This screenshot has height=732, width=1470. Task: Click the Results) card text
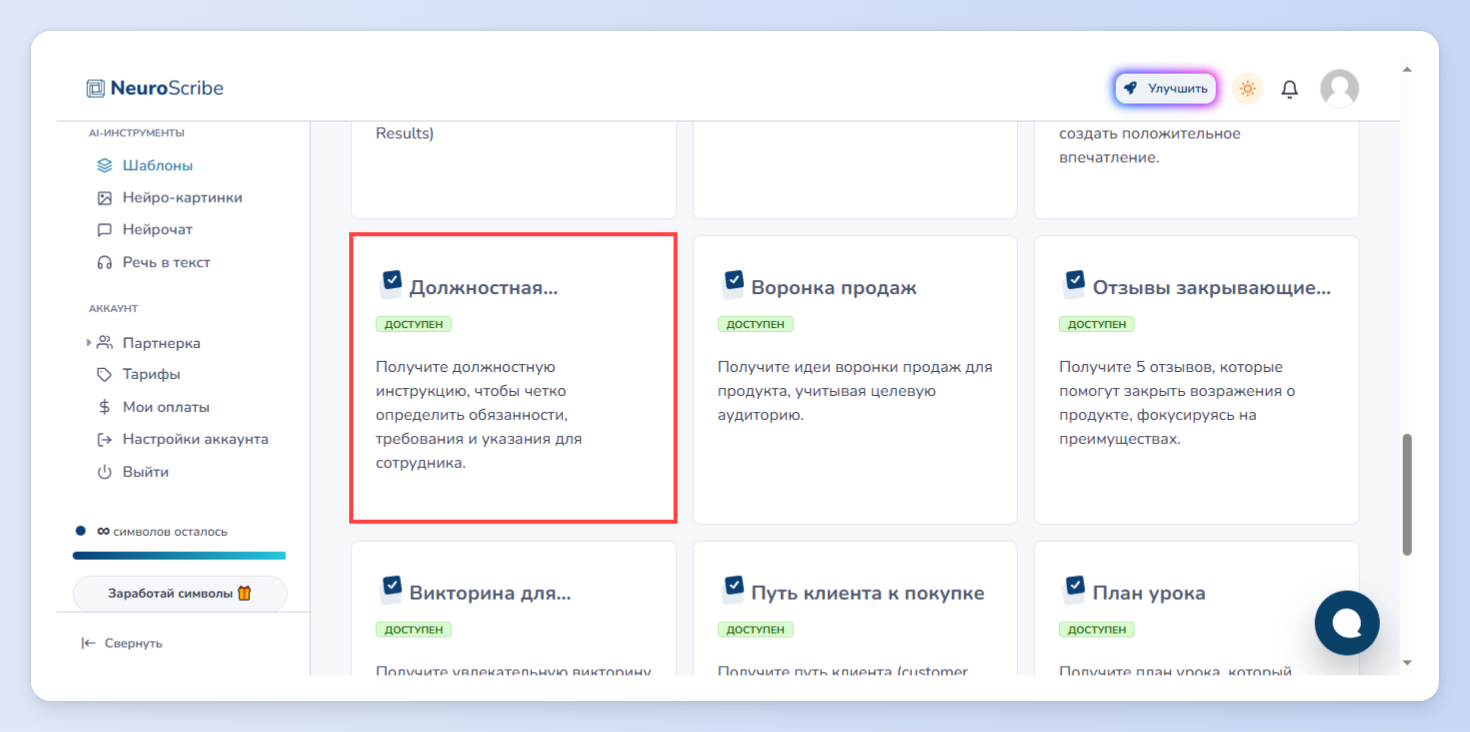click(405, 133)
